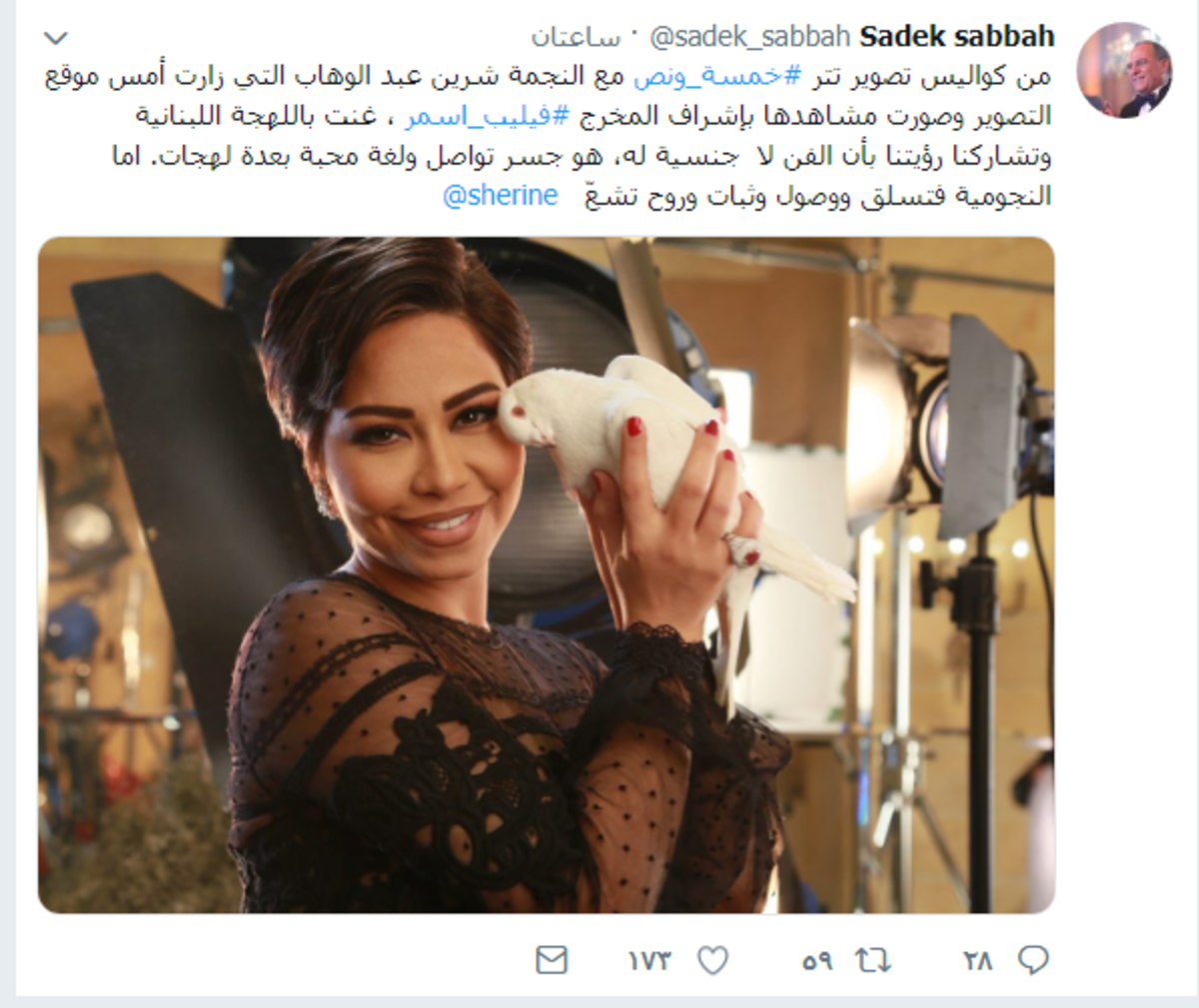Open the @sadek_sabbah handle

pos(750,37)
